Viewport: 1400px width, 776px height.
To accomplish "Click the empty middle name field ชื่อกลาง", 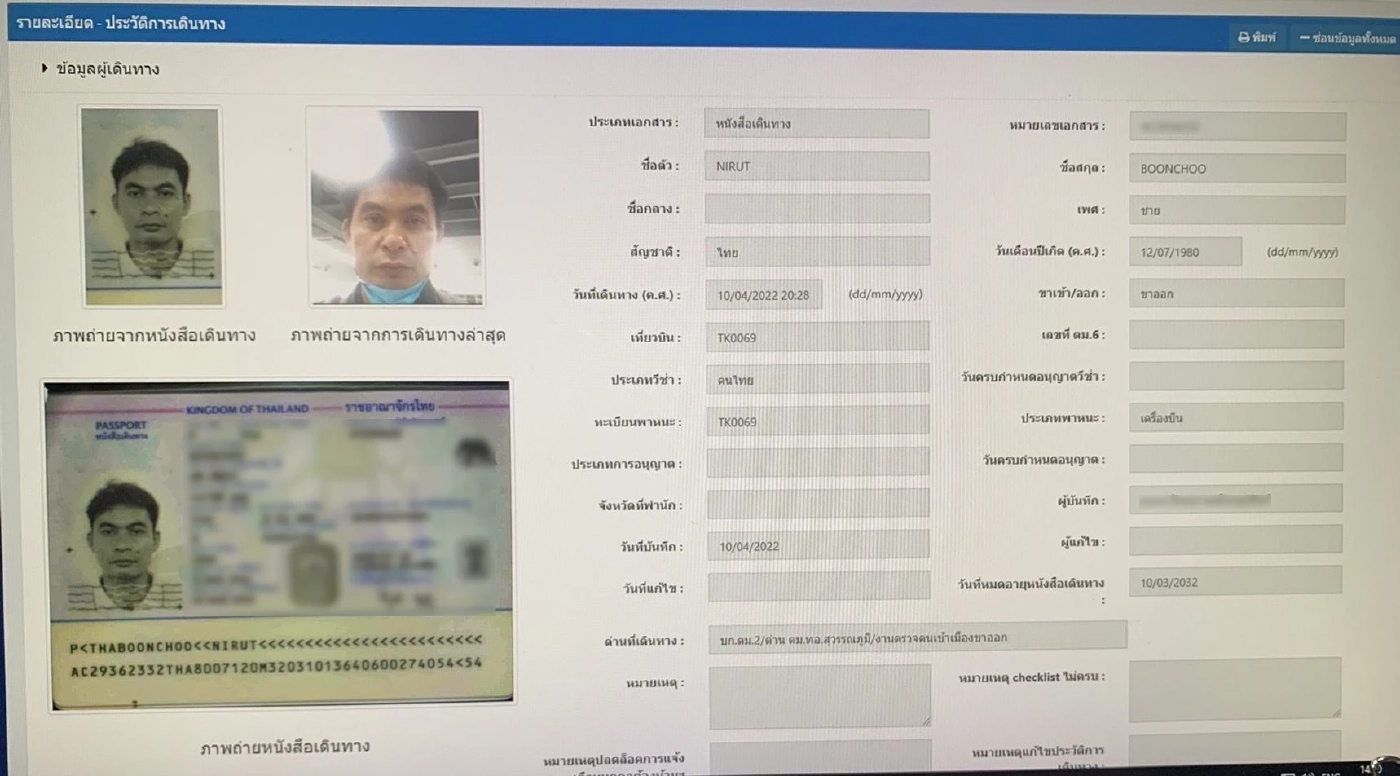I will click(x=816, y=209).
